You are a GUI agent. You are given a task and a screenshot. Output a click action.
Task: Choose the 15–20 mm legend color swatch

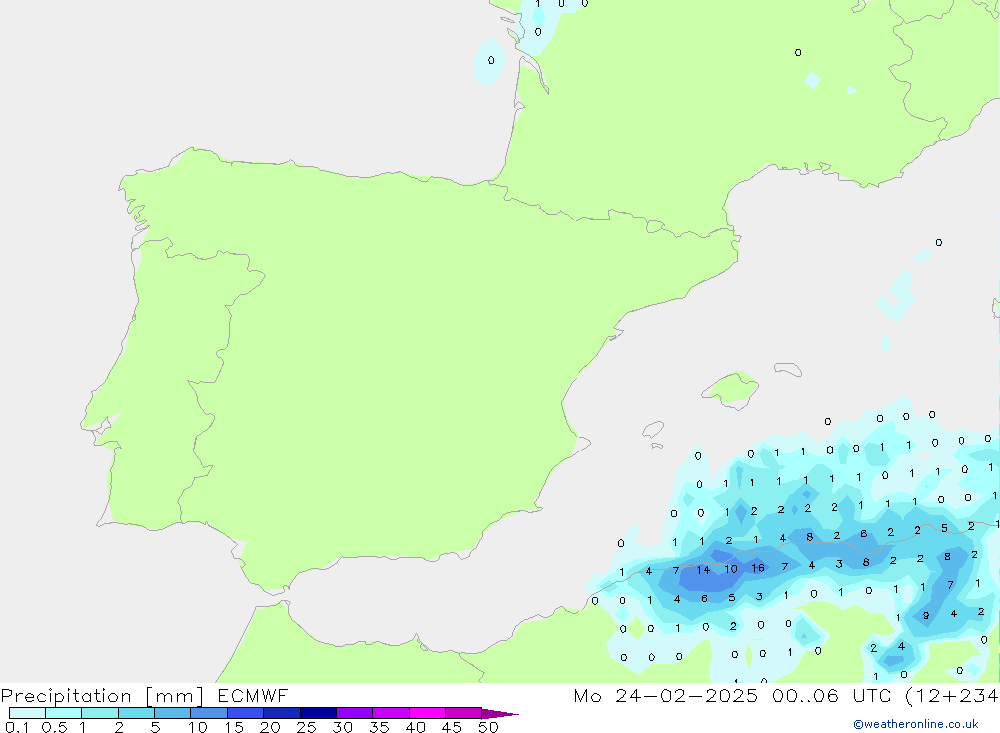[x=246, y=713]
